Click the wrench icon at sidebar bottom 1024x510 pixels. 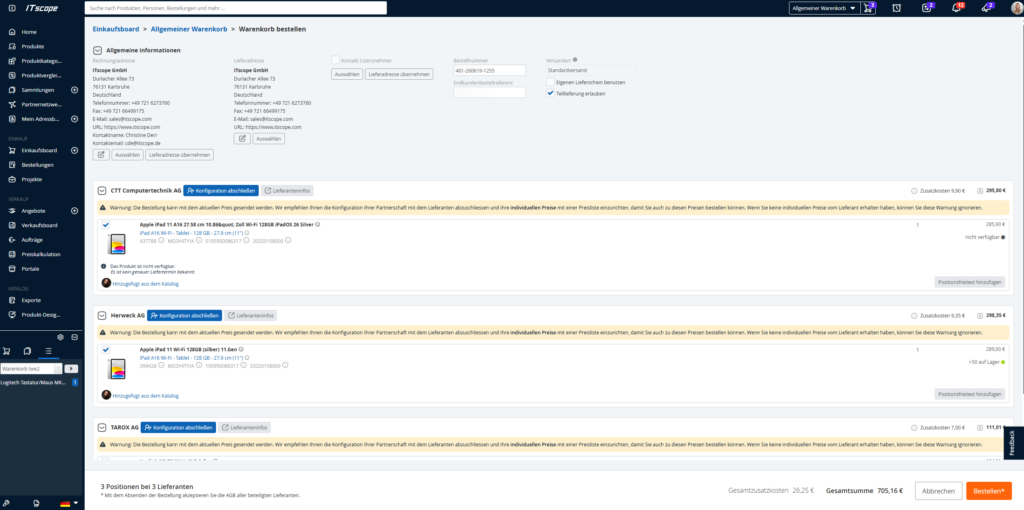pyautogui.click(x=6, y=503)
